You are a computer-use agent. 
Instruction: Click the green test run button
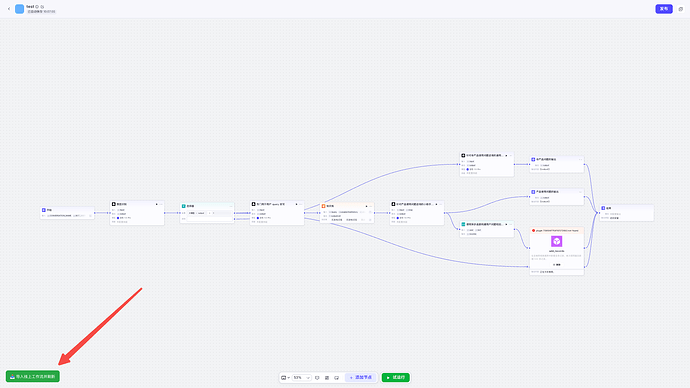coord(396,377)
